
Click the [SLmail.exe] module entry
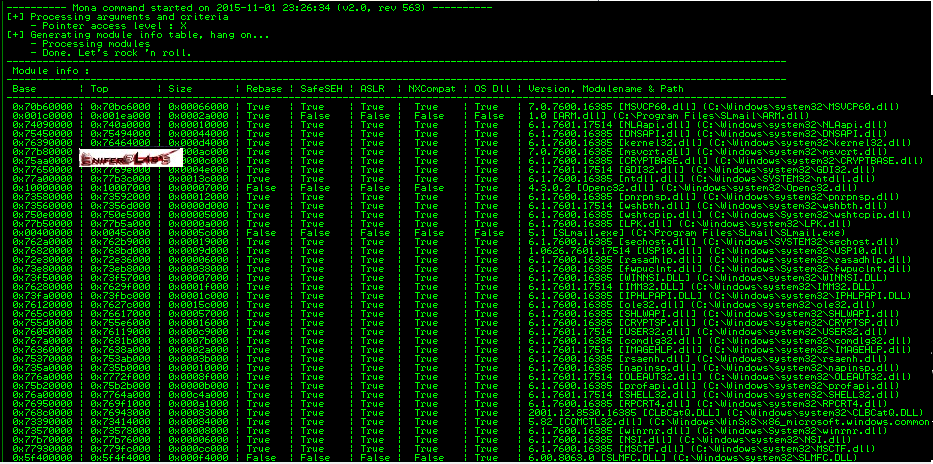pyautogui.click(x=589, y=233)
